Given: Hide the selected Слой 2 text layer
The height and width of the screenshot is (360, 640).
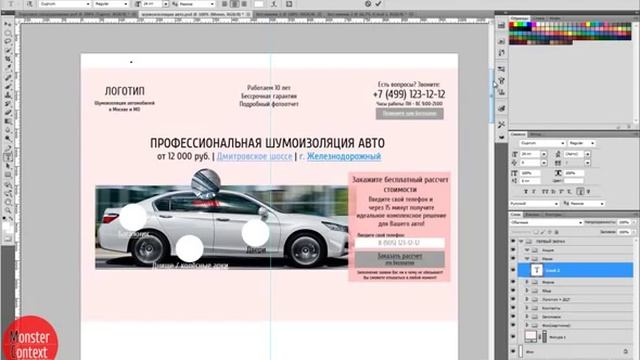Looking at the screenshot, I should pyautogui.click(x=513, y=270).
